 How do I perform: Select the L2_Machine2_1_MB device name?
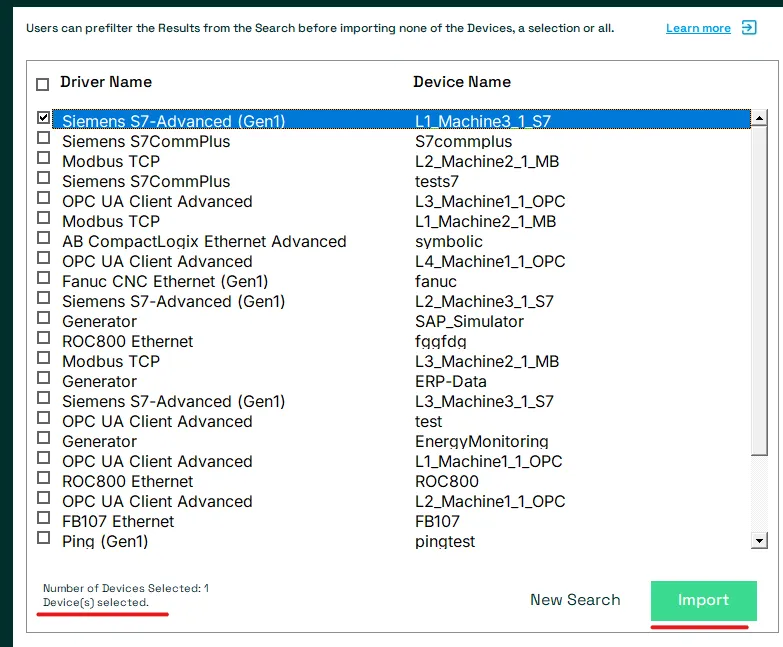pyautogui.click(x=487, y=161)
